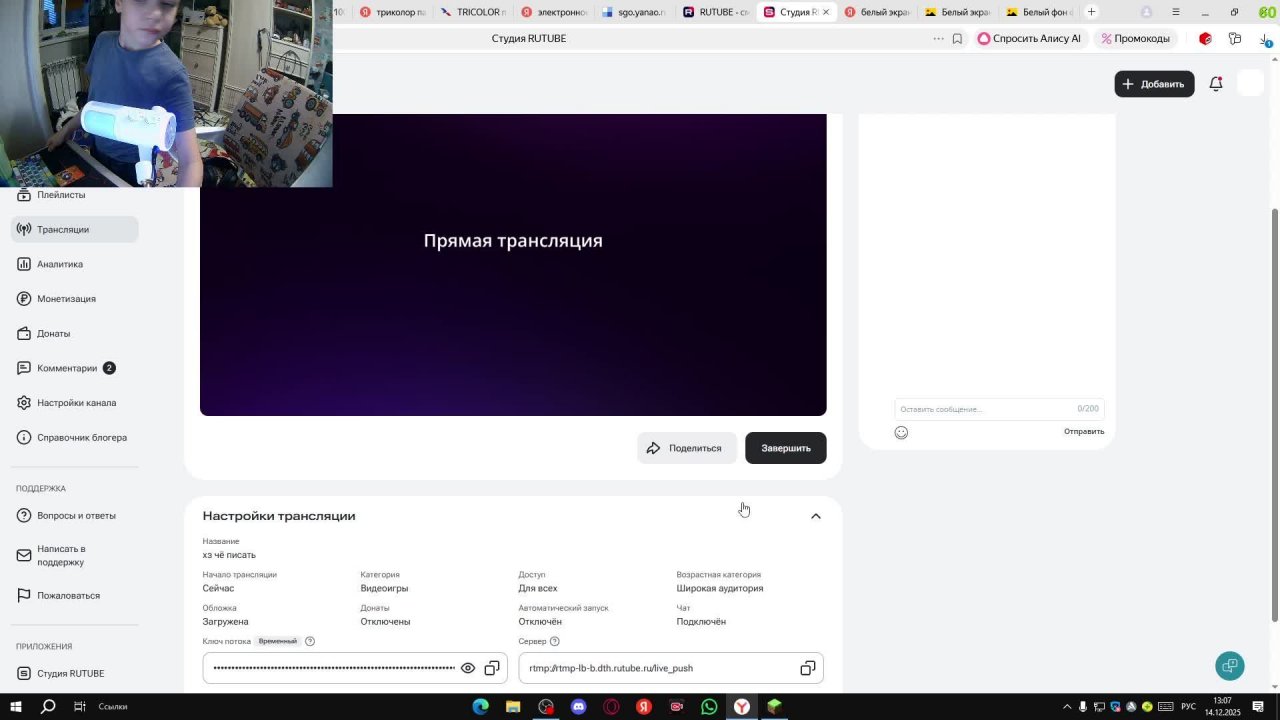
Task: Switch to the триколор tab
Action: pos(393,12)
